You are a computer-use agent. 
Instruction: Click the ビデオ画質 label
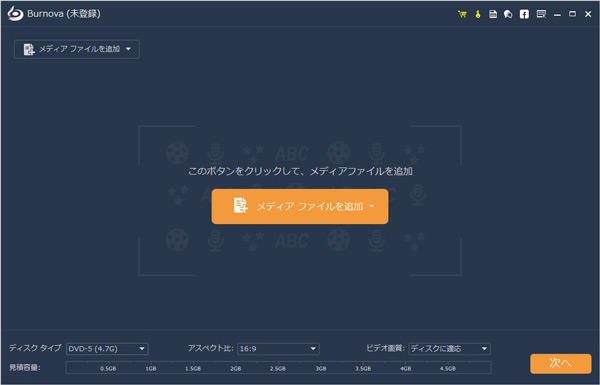tap(385, 348)
